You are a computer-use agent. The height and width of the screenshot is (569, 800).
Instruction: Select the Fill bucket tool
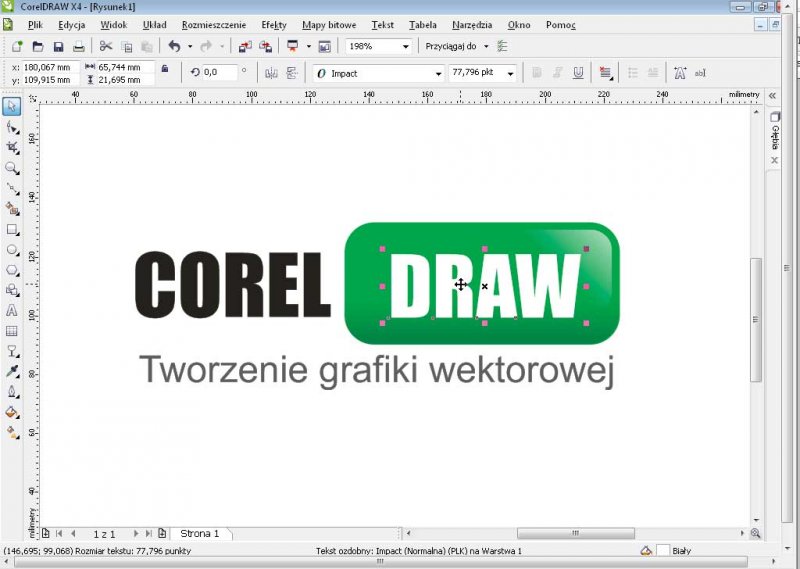[x=12, y=412]
